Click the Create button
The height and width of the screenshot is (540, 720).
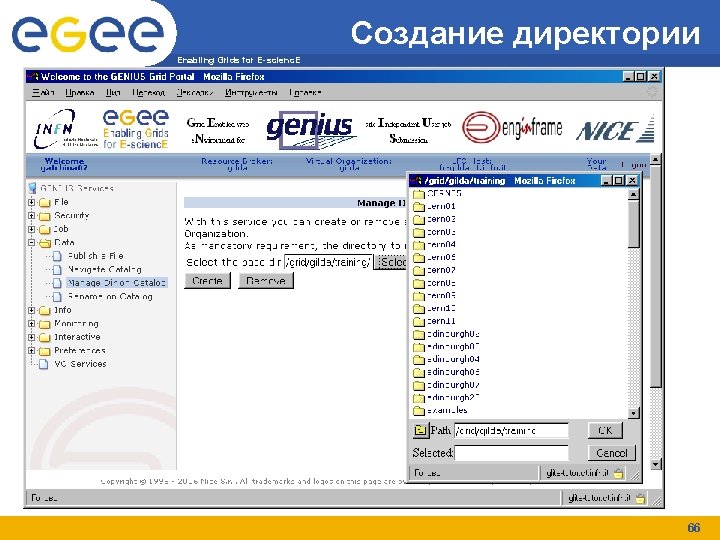207,281
